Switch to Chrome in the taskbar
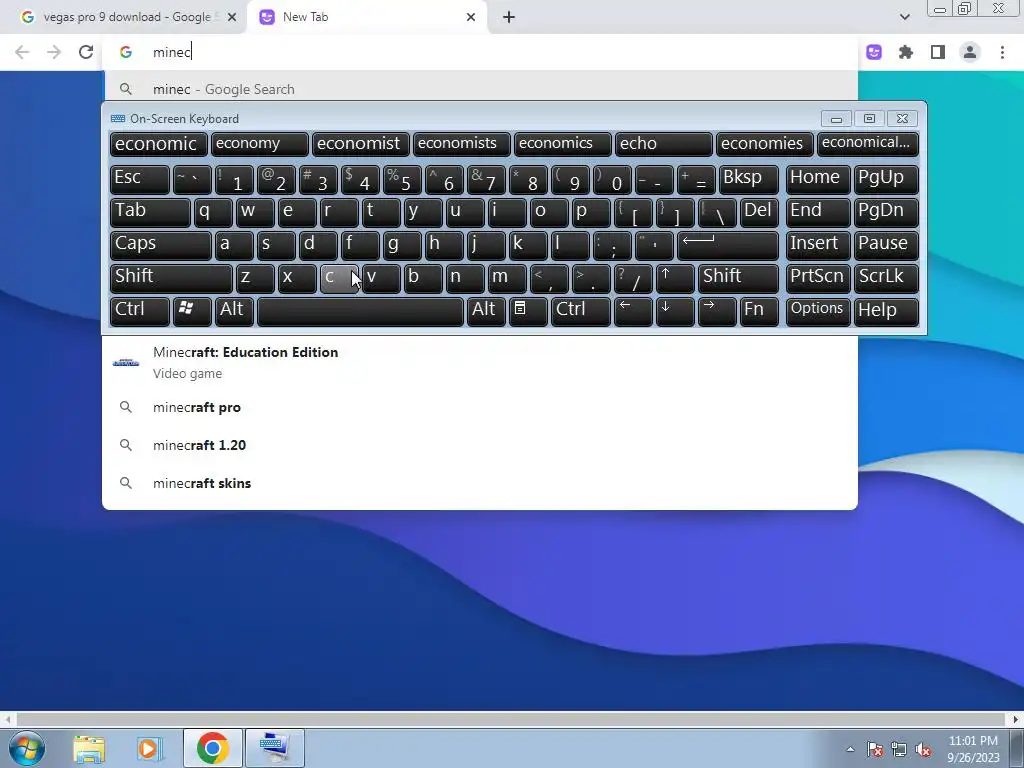The height and width of the screenshot is (768, 1024). [x=212, y=748]
